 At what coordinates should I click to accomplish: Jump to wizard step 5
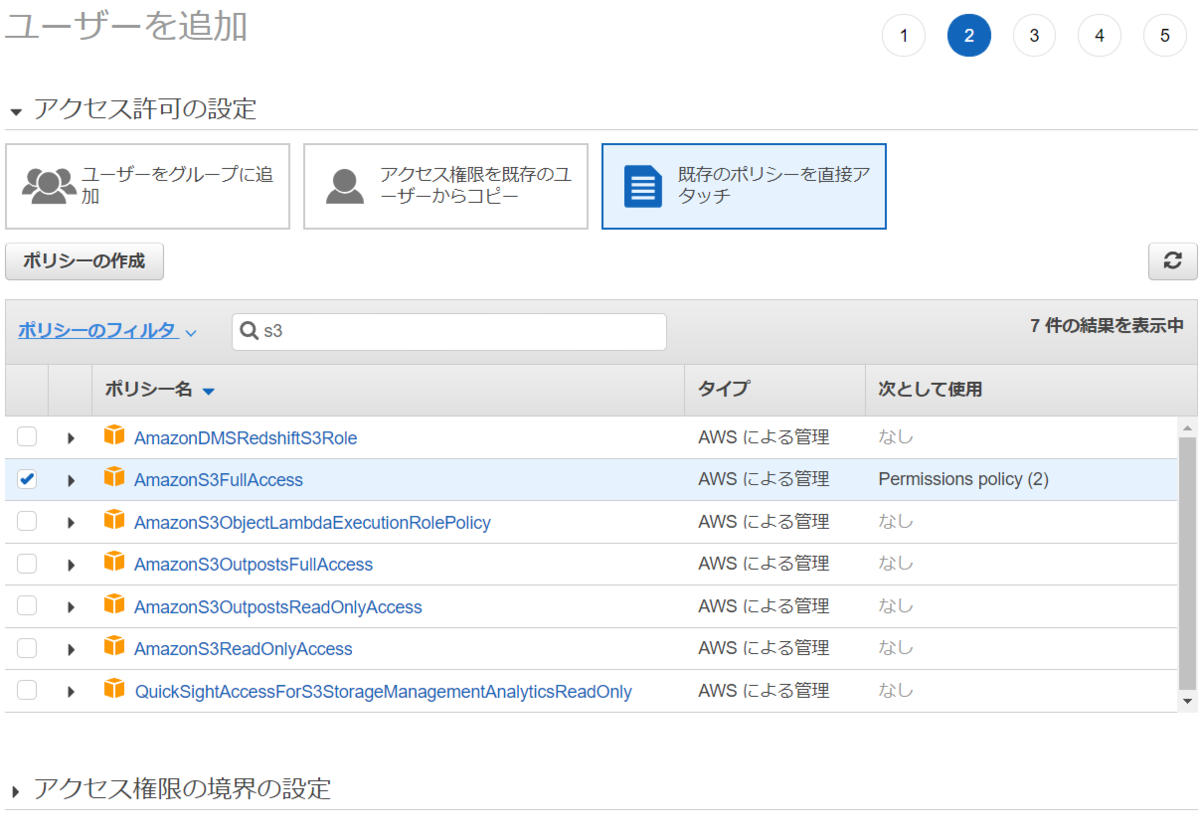point(1165,36)
